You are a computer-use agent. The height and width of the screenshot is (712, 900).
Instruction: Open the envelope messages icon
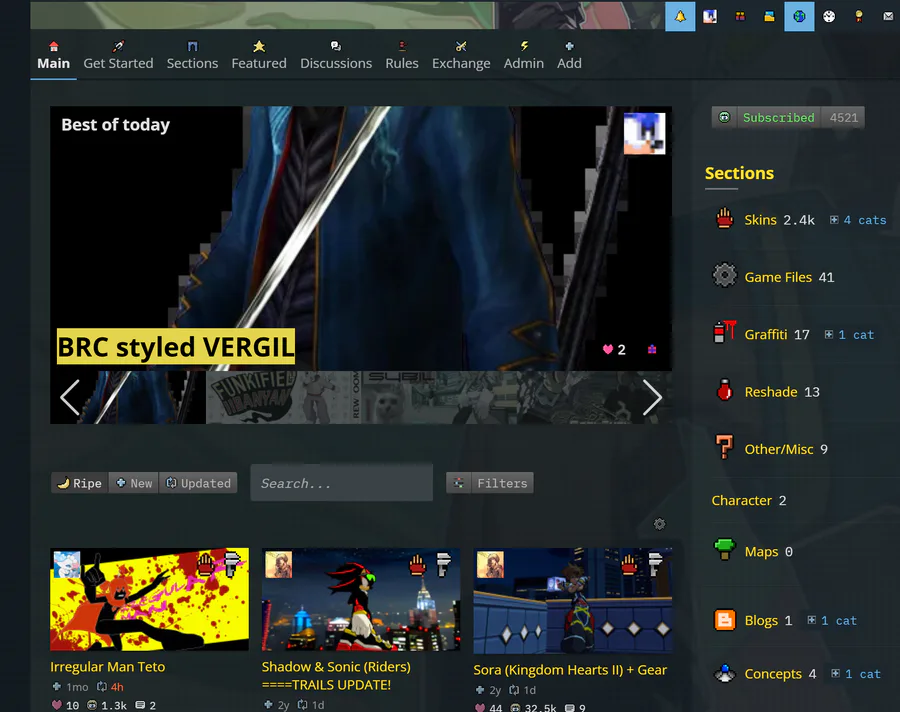click(x=888, y=16)
